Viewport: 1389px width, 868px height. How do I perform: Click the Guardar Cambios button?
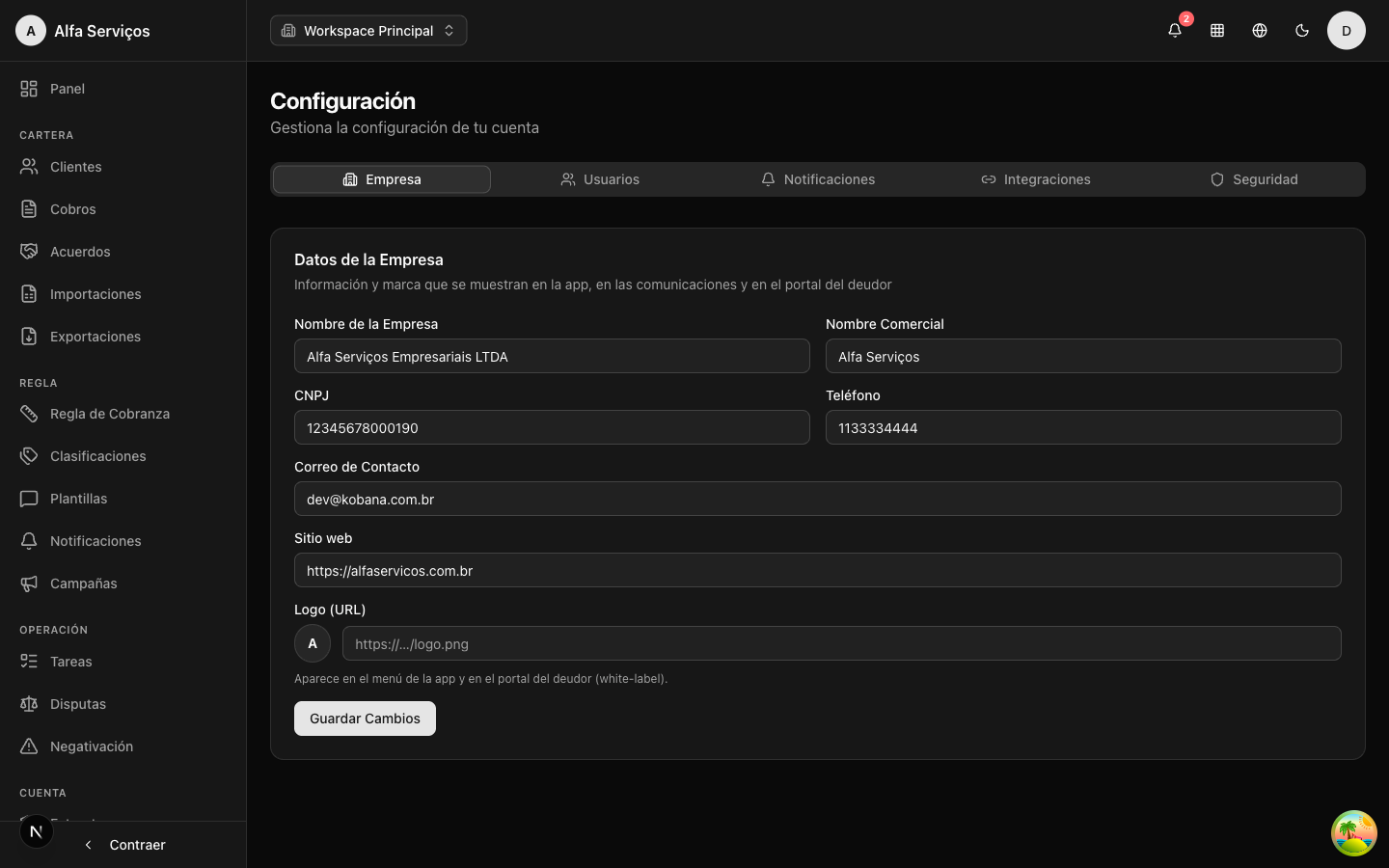pyautogui.click(x=365, y=719)
